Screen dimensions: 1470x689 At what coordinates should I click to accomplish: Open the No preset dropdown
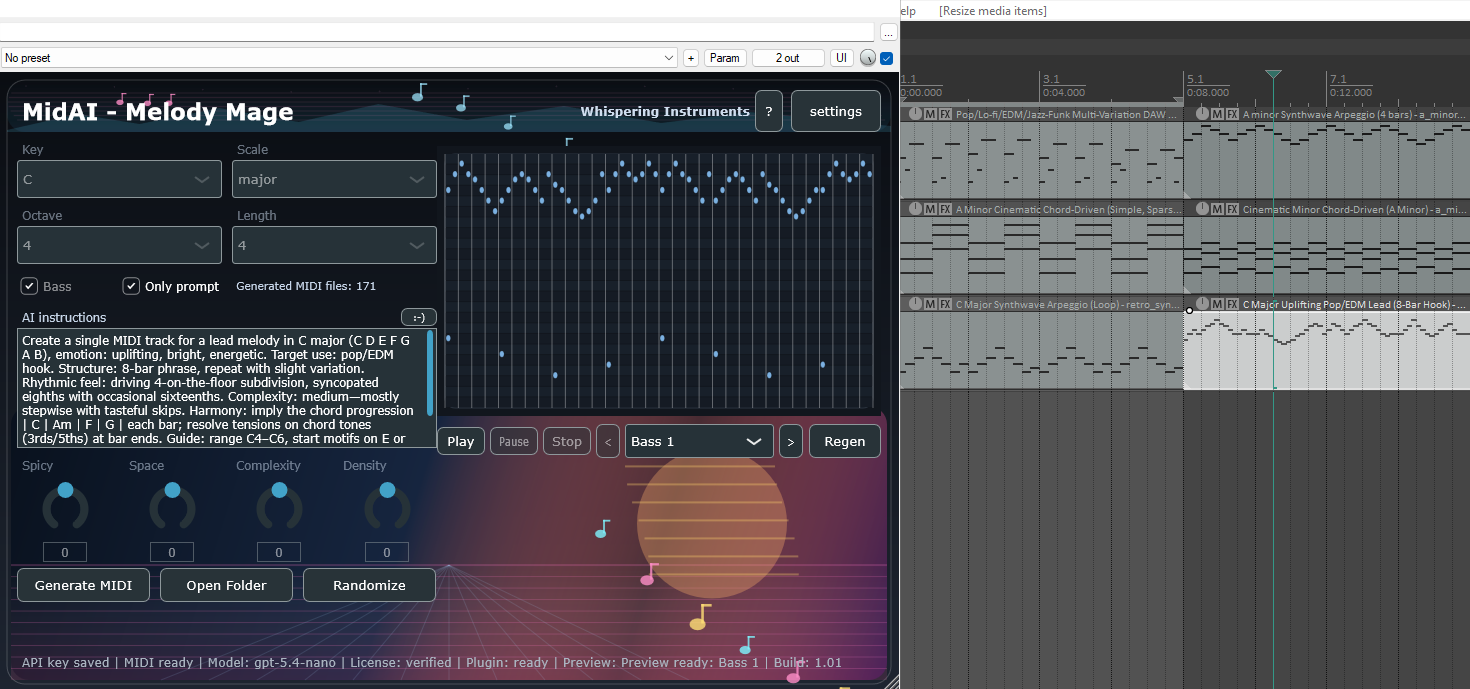(339, 58)
